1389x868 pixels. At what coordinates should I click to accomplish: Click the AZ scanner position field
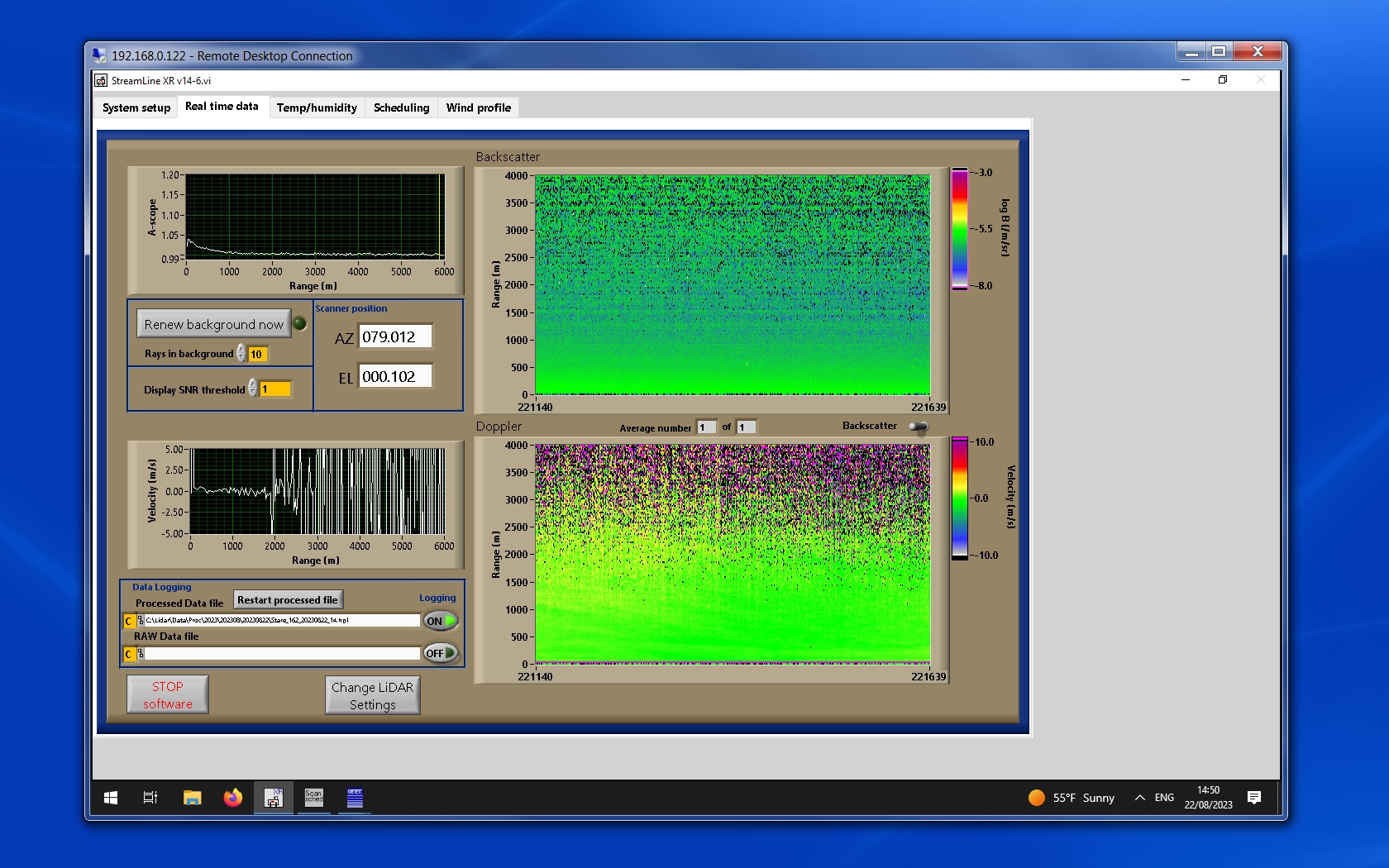tap(394, 337)
